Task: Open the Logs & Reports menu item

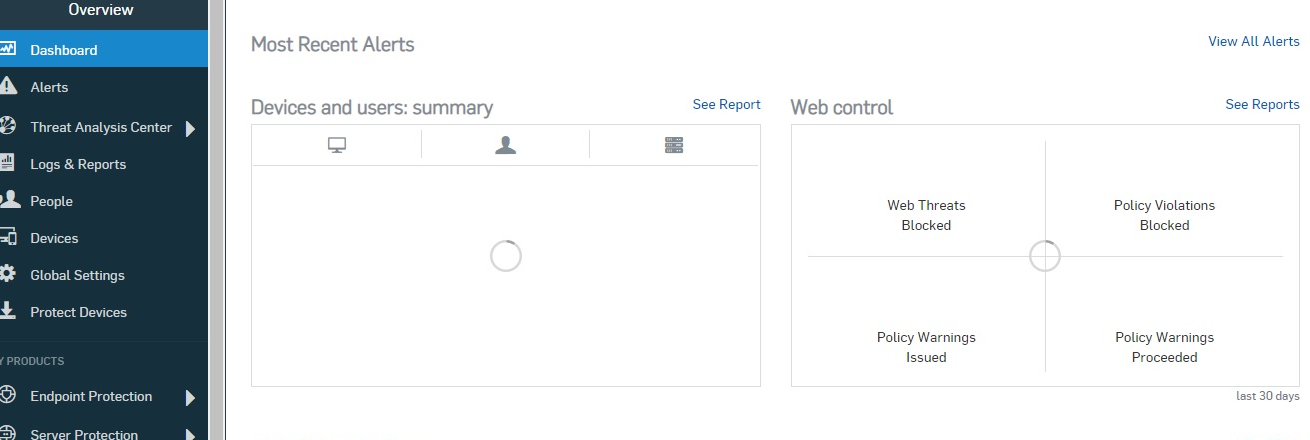Action: coord(104,164)
